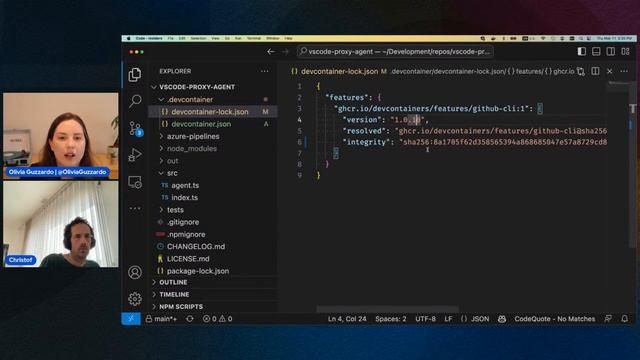Open Changes compare icon in editor toolbar

(581, 71)
